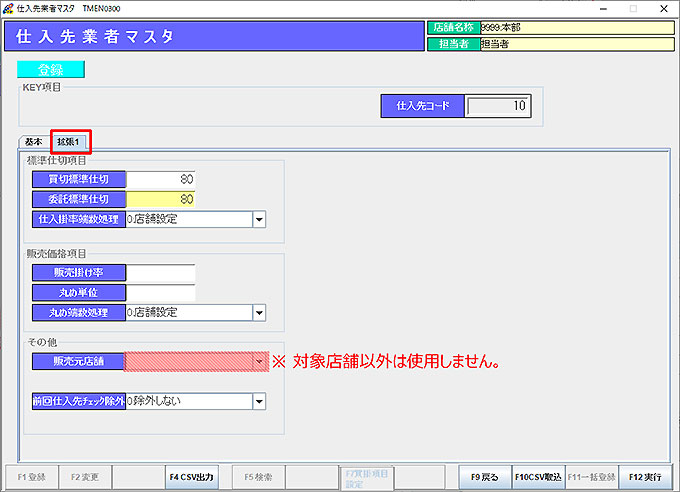
Task: Click F11 一括登録 button
Action: (592, 477)
